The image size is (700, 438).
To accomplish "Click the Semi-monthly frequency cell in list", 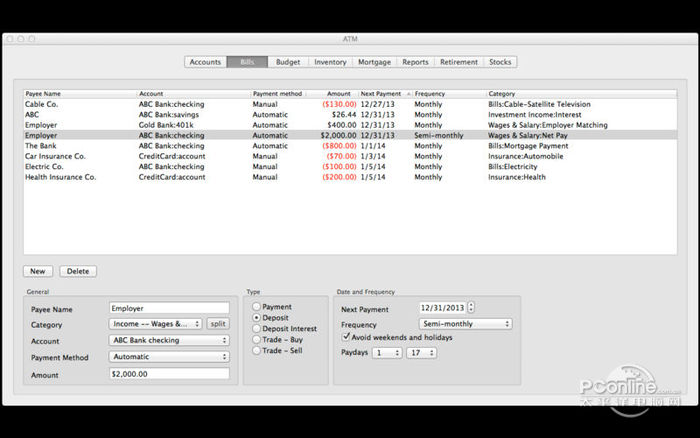I will point(439,135).
